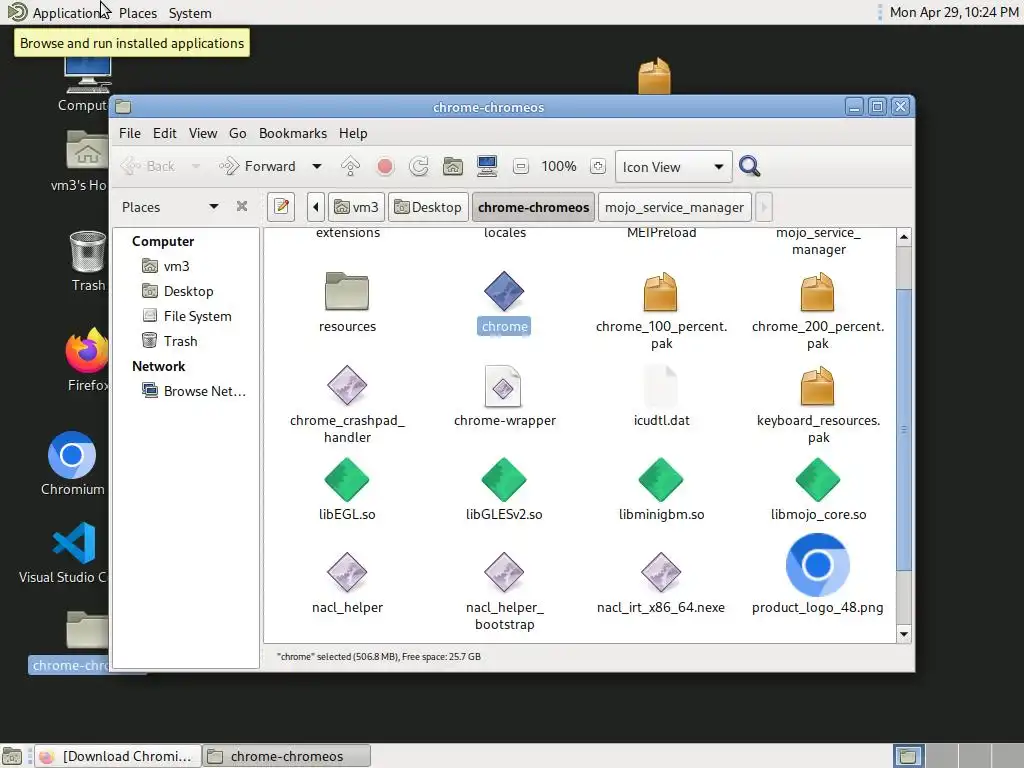
Task: Click chrome-chromeos path bar button
Action: point(534,207)
